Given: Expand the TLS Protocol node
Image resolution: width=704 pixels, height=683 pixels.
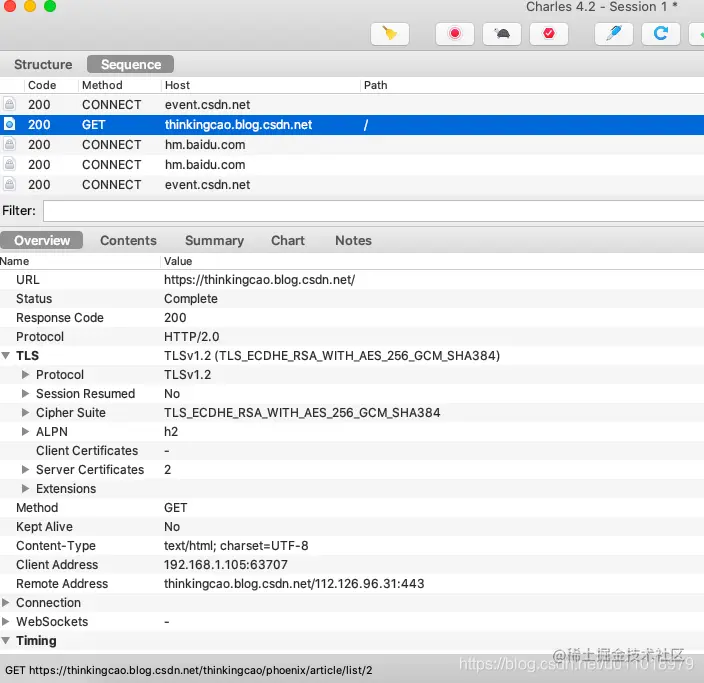Looking at the screenshot, I should click(x=26, y=375).
